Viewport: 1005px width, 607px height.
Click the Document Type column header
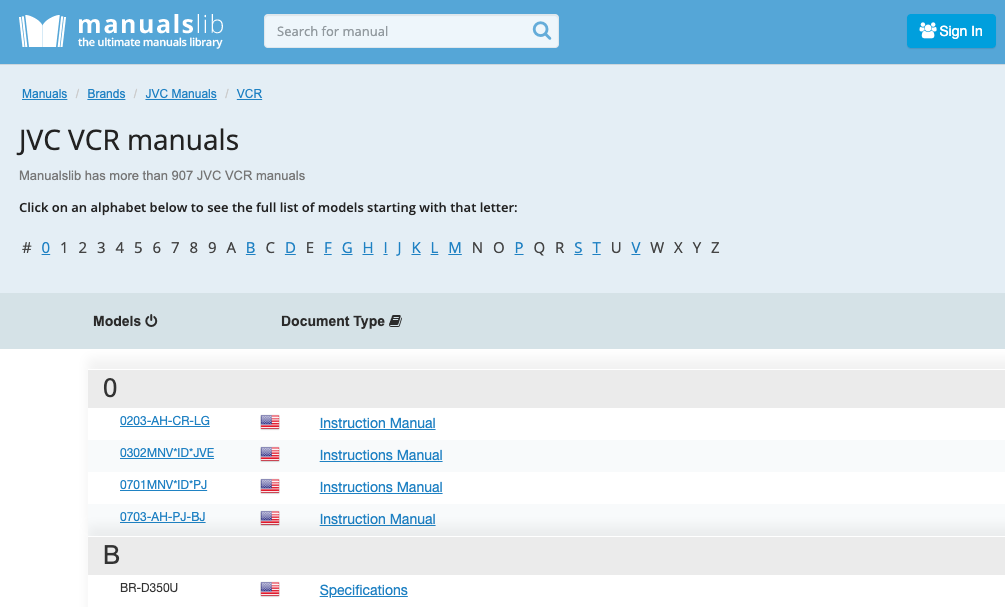click(341, 321)
